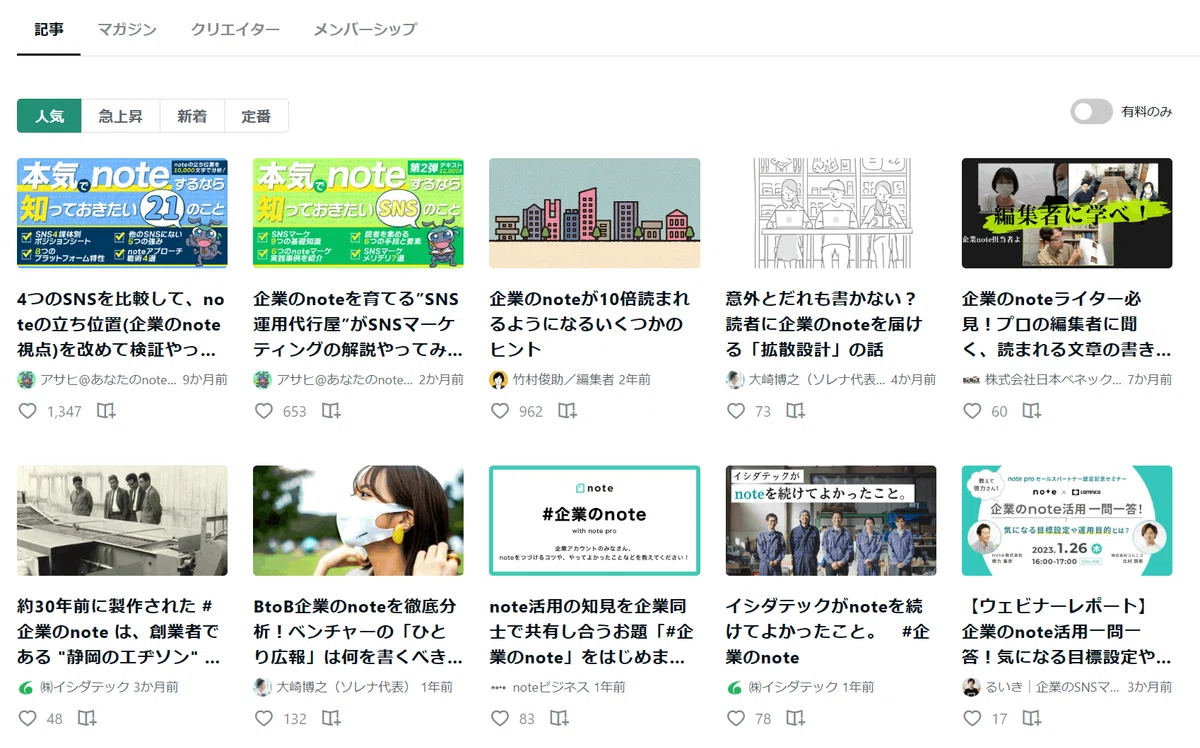
Task: Switch to the クリエイター tab
Action: point(235,29)
